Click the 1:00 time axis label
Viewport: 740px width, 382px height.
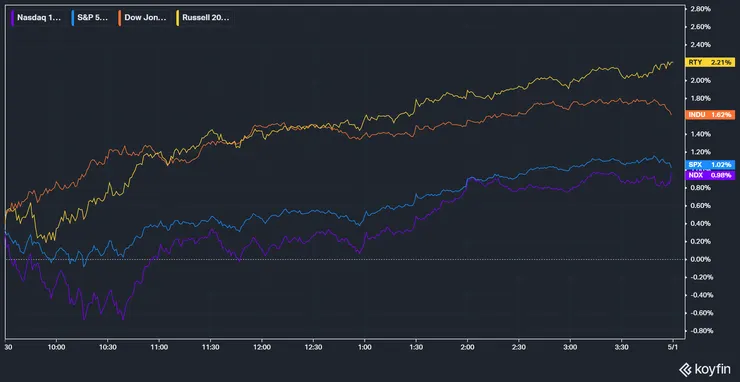[x=365, y=347]
